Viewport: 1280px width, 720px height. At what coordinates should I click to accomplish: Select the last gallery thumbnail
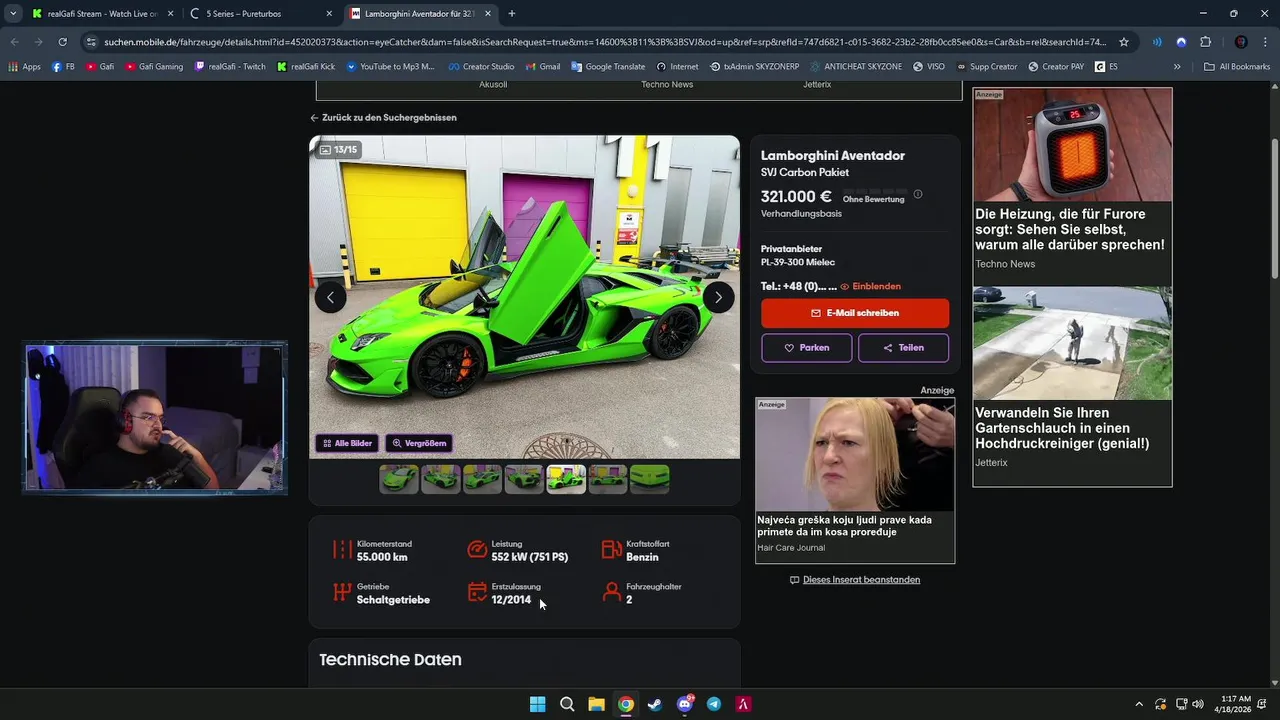(x=649, y=479)
